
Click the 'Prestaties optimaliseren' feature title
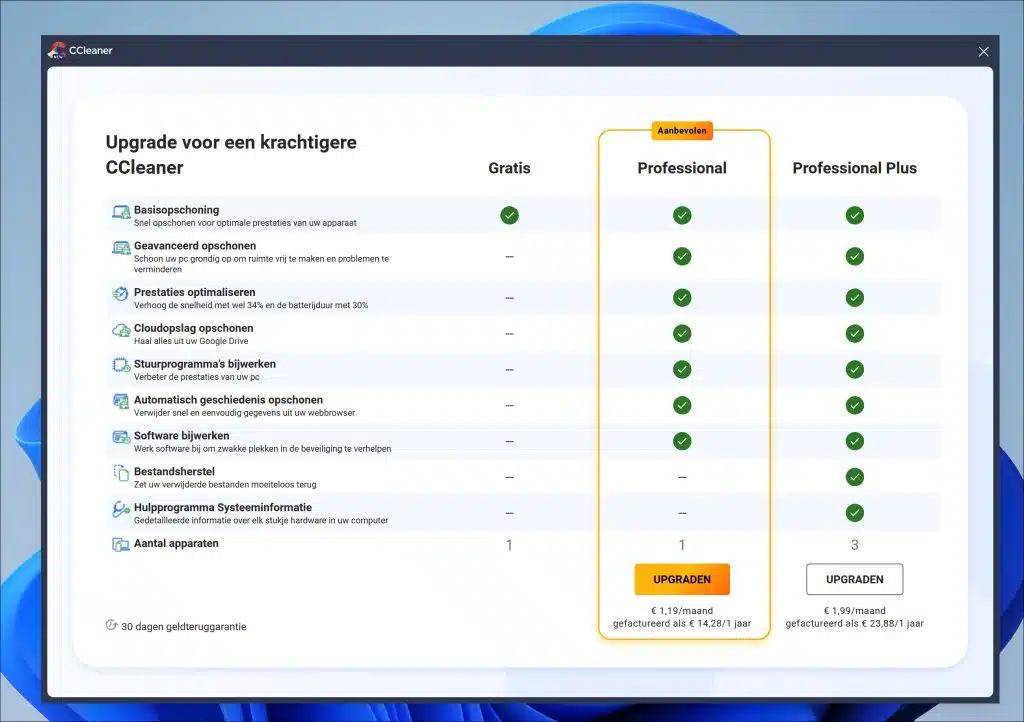195,292
